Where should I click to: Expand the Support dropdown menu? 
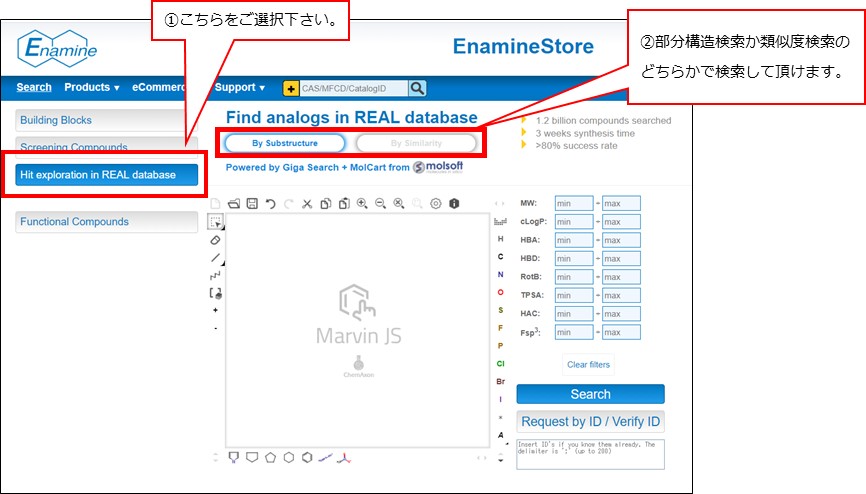(240, 87)
